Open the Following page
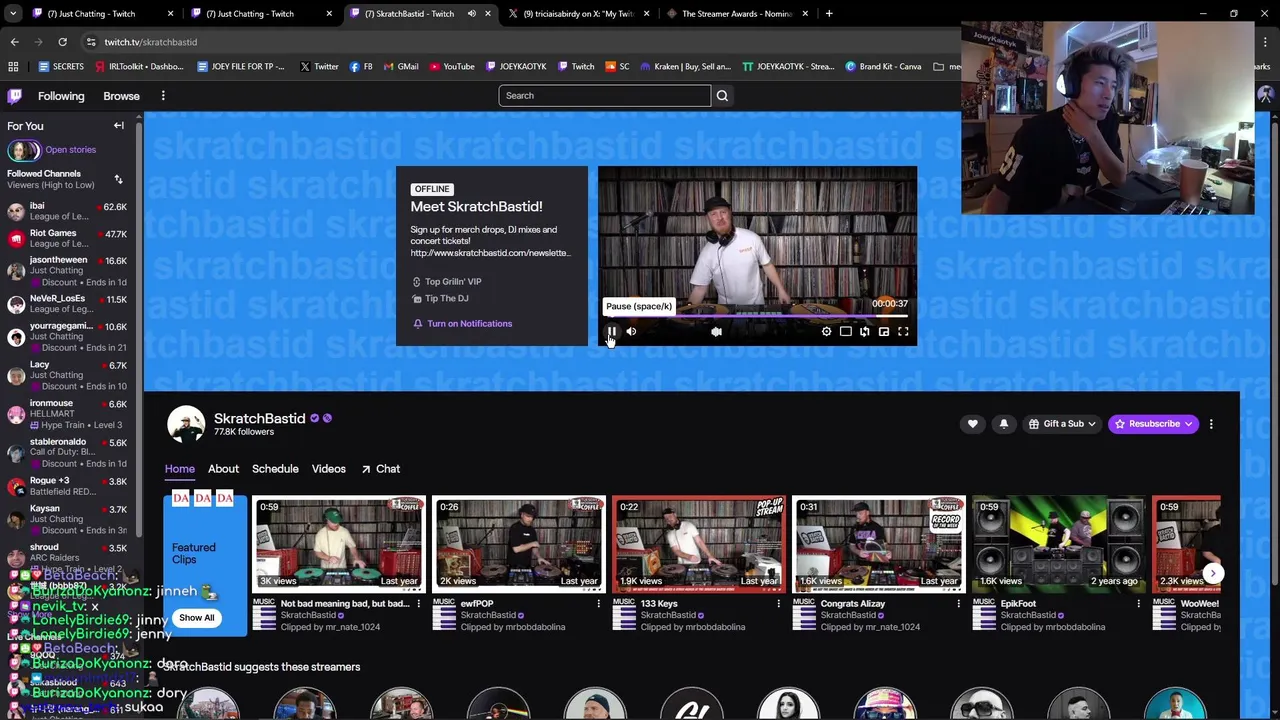Screen dimensions: 1280x720 point(61,96)
